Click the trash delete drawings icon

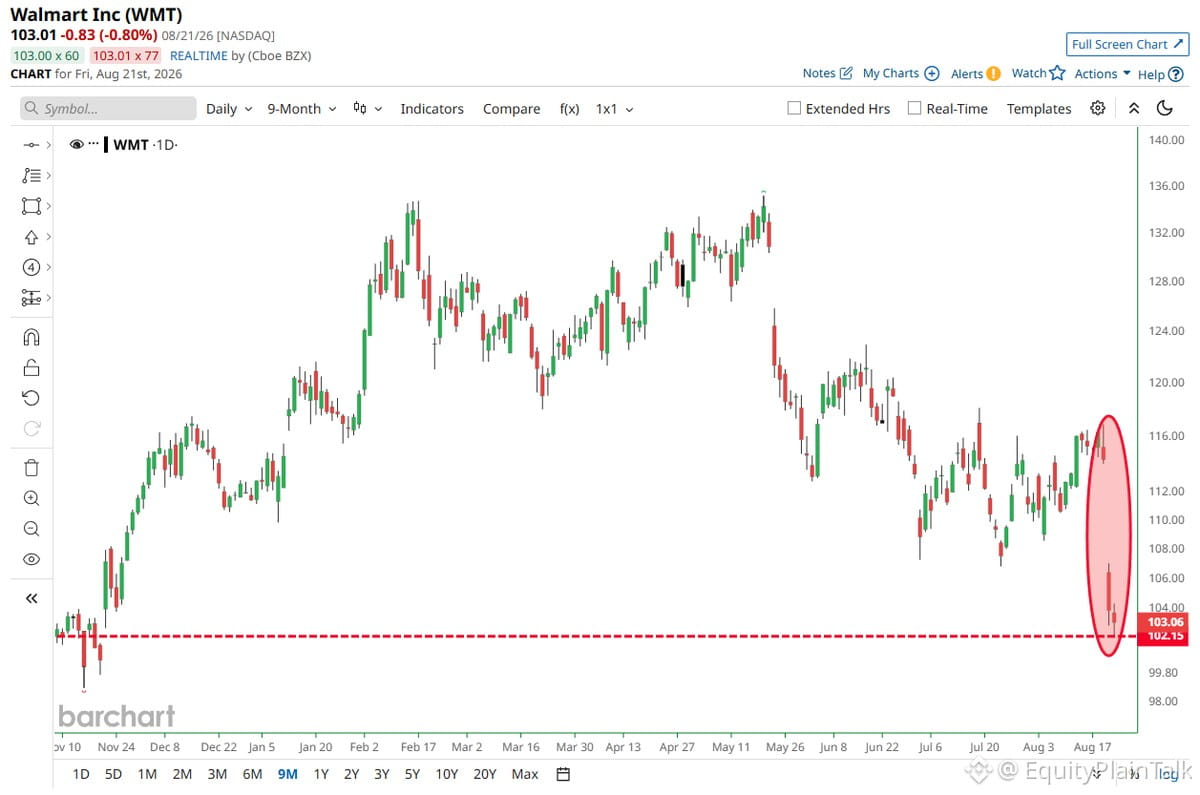point(31,467)
